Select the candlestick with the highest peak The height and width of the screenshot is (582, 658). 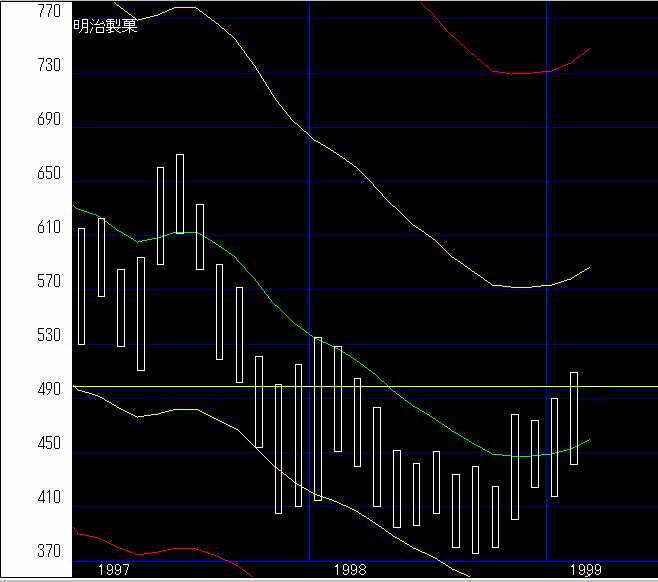[180, 193]
